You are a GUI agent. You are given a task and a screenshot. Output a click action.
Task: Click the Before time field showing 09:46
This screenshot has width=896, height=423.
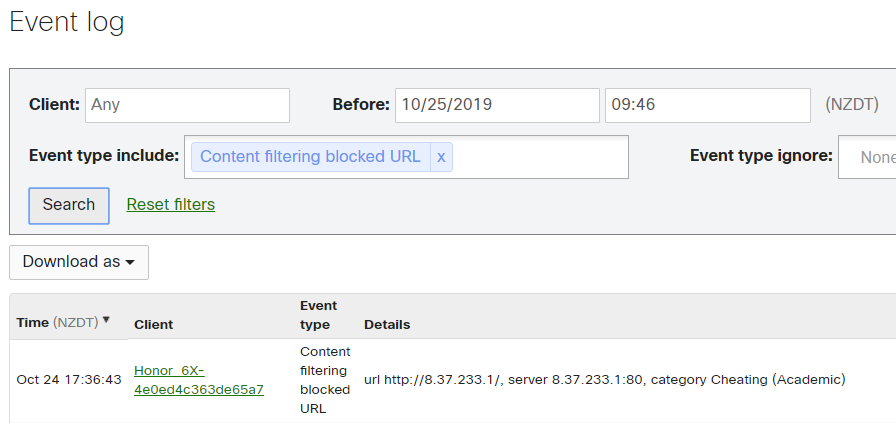point(707,105)
